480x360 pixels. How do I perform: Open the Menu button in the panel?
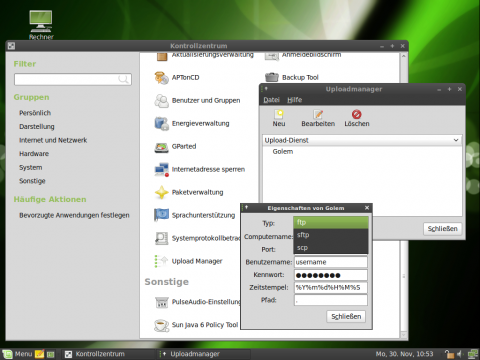pos(18,354)
